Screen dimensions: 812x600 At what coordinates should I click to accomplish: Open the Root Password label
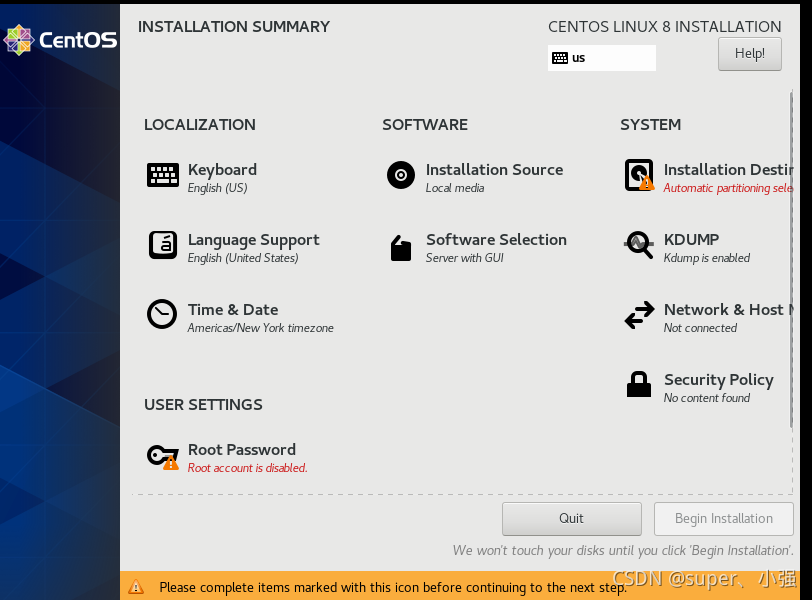tap(242, 449)
